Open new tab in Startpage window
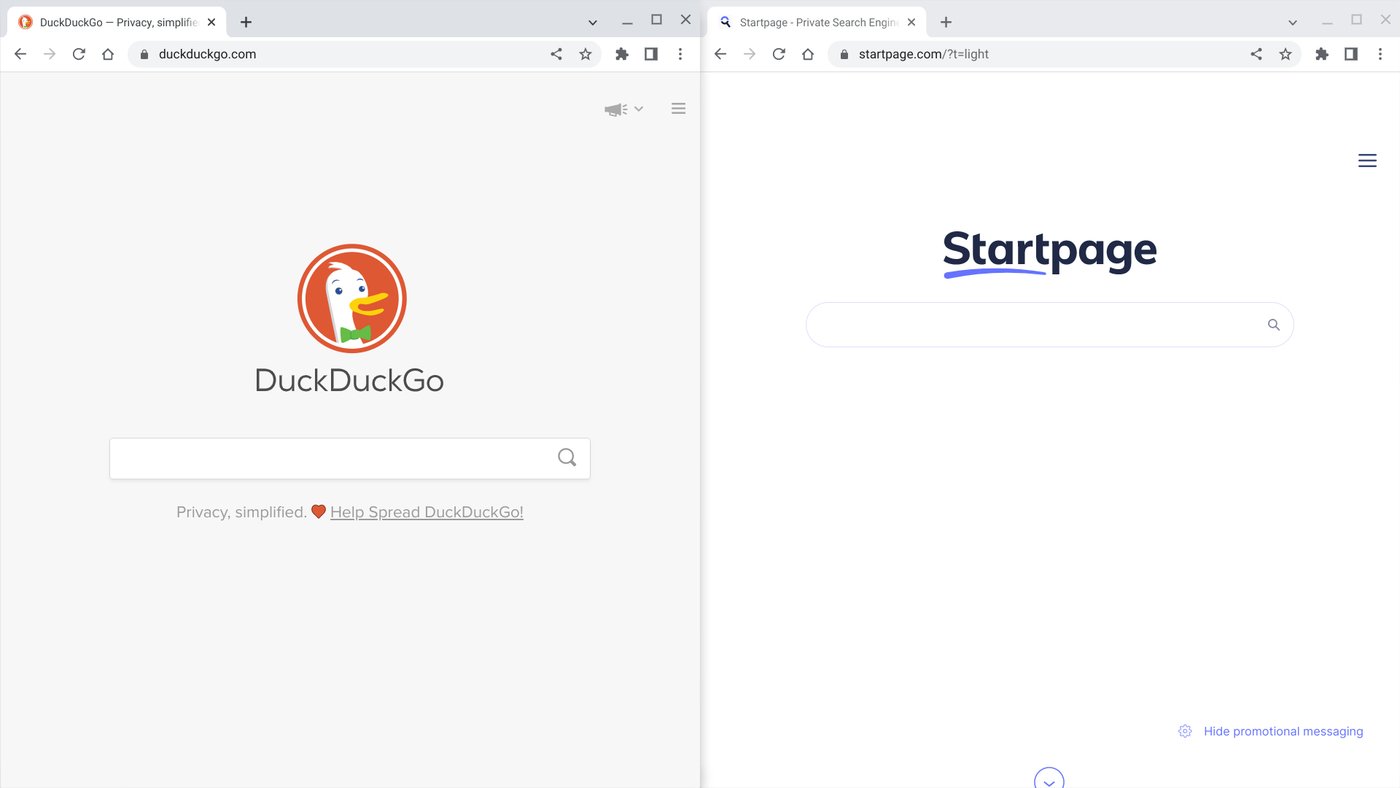1400x788 pixels. (946, 22)
